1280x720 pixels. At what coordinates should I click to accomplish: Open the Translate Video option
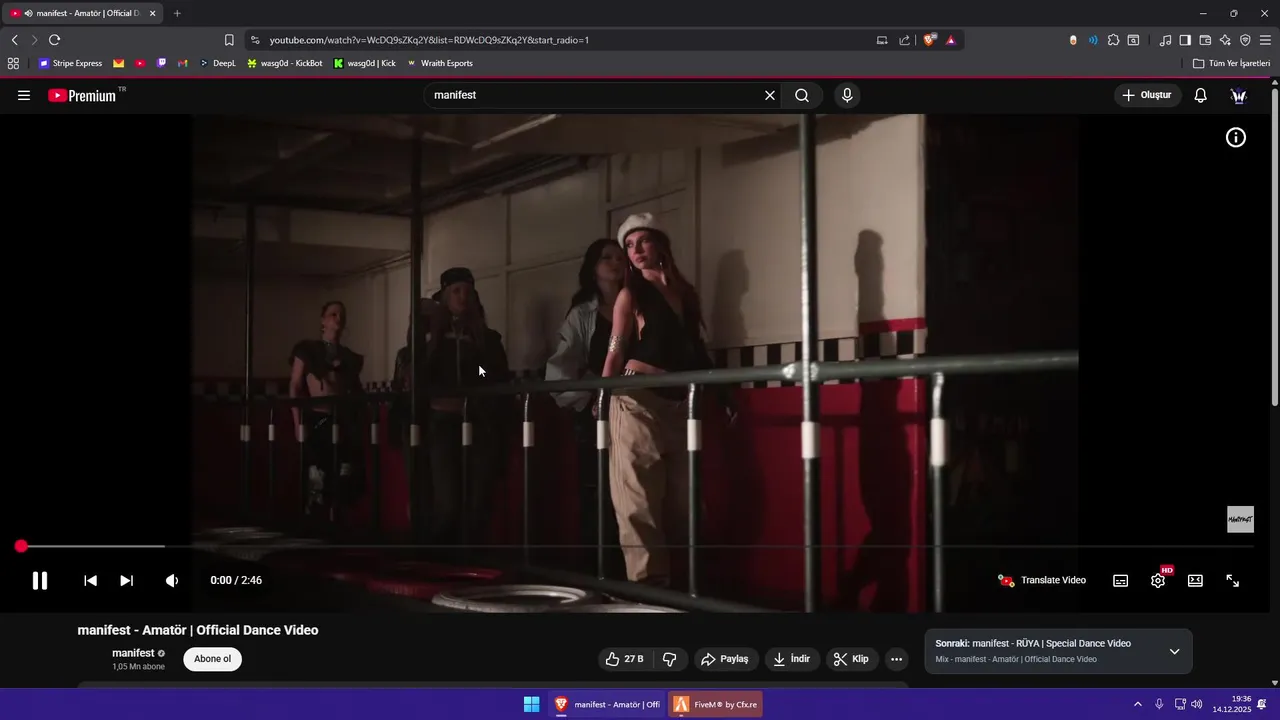coord(1042,580)
